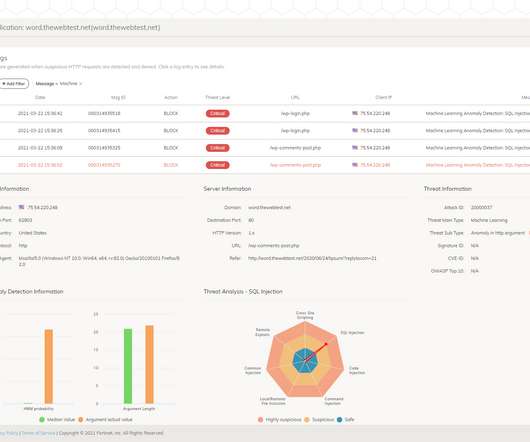Sort by Msg ID column header

[x=118, y=97]
